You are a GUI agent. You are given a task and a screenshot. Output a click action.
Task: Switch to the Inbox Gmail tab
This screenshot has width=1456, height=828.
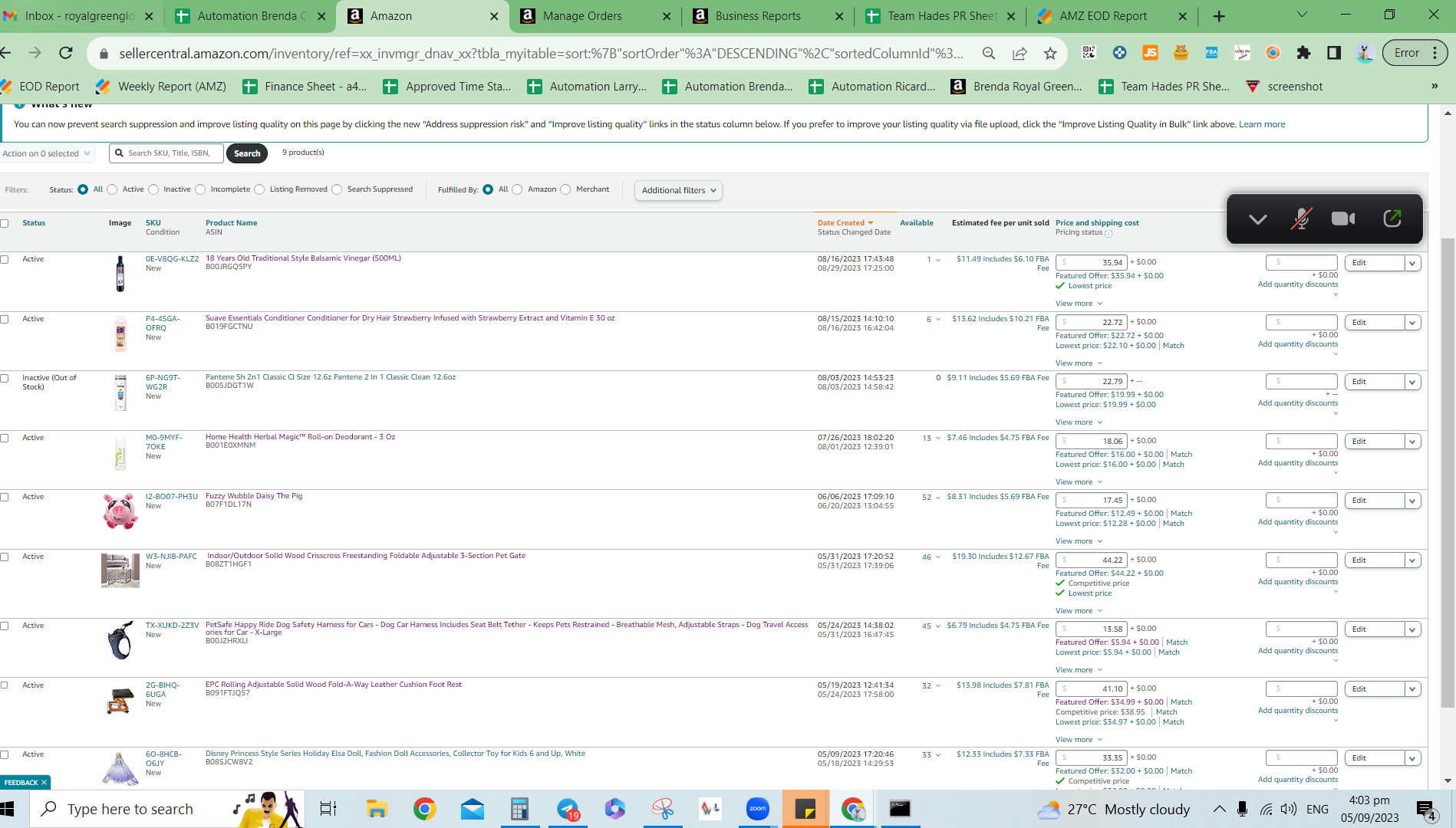[x=78, y=16]
